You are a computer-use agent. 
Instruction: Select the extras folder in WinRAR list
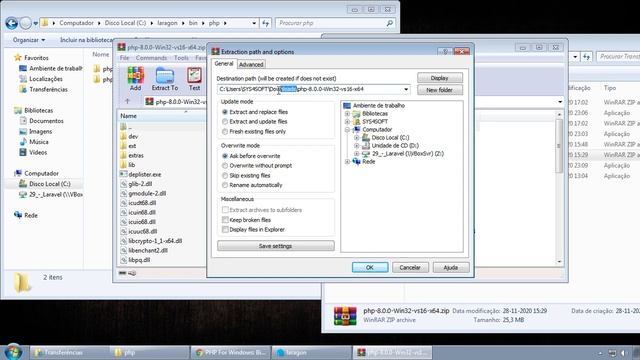[136, 156]
